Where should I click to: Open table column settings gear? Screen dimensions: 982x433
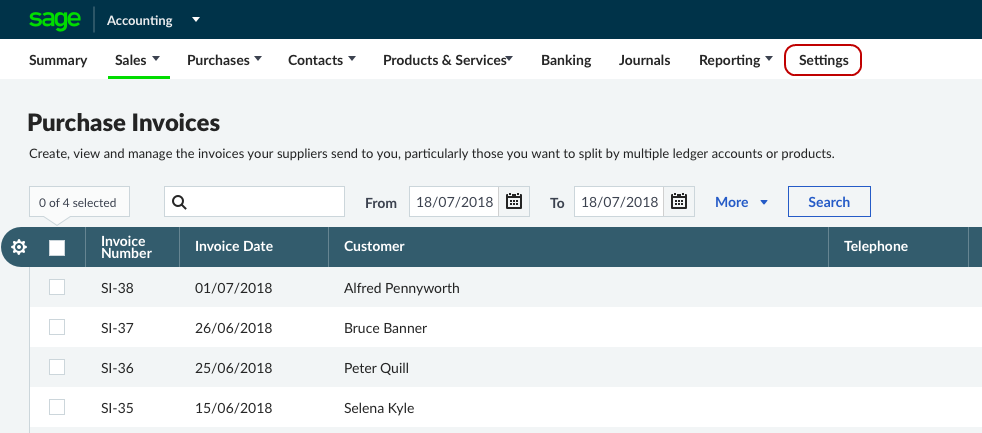tap(18, 247)
